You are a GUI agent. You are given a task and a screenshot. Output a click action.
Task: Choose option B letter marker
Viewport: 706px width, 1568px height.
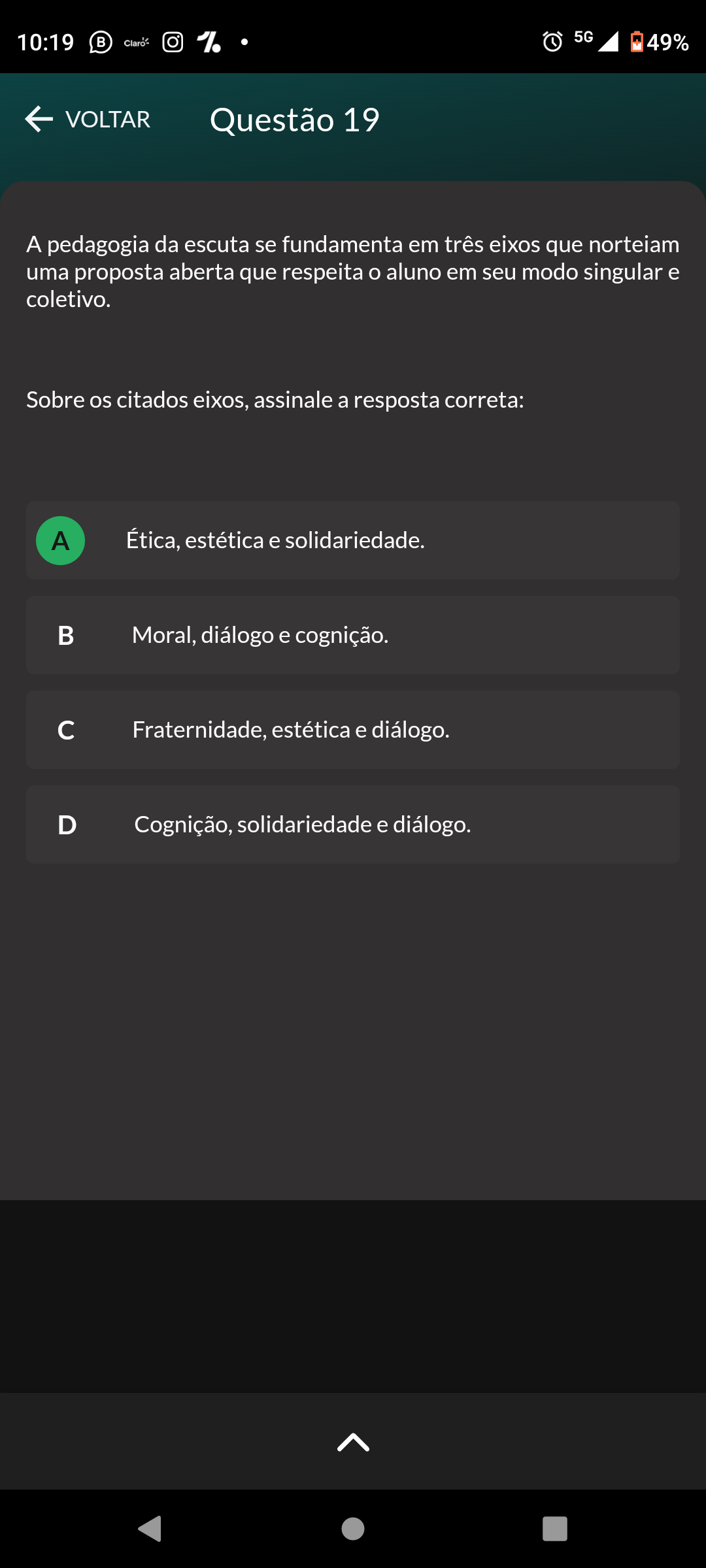tap(66, 636)
